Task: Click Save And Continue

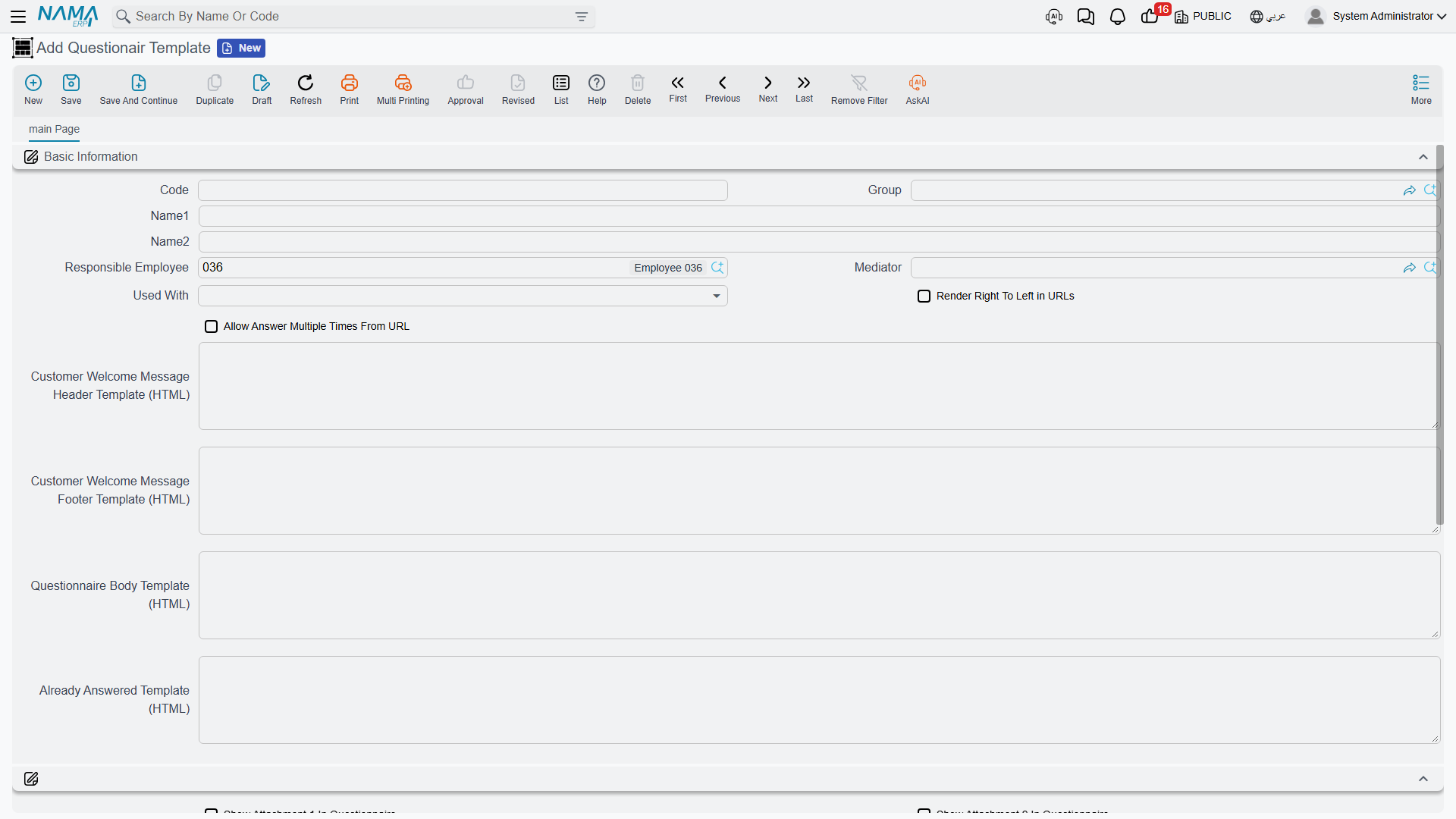Action: 139,89
